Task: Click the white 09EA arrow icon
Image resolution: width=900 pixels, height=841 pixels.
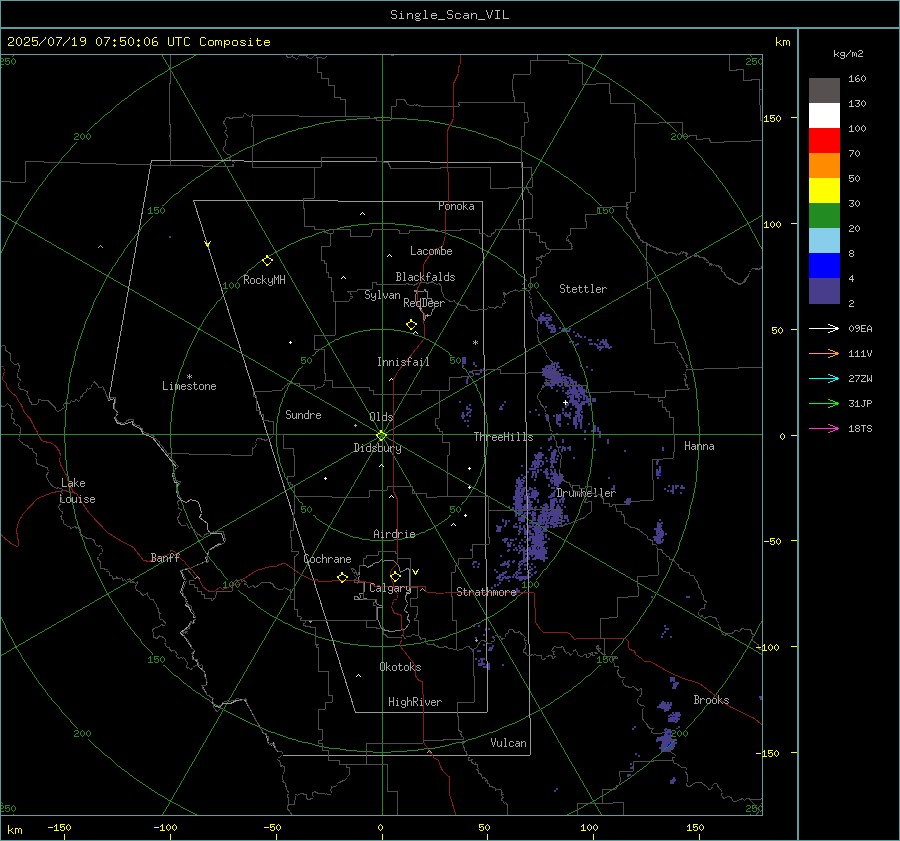Action: (824, 328)
